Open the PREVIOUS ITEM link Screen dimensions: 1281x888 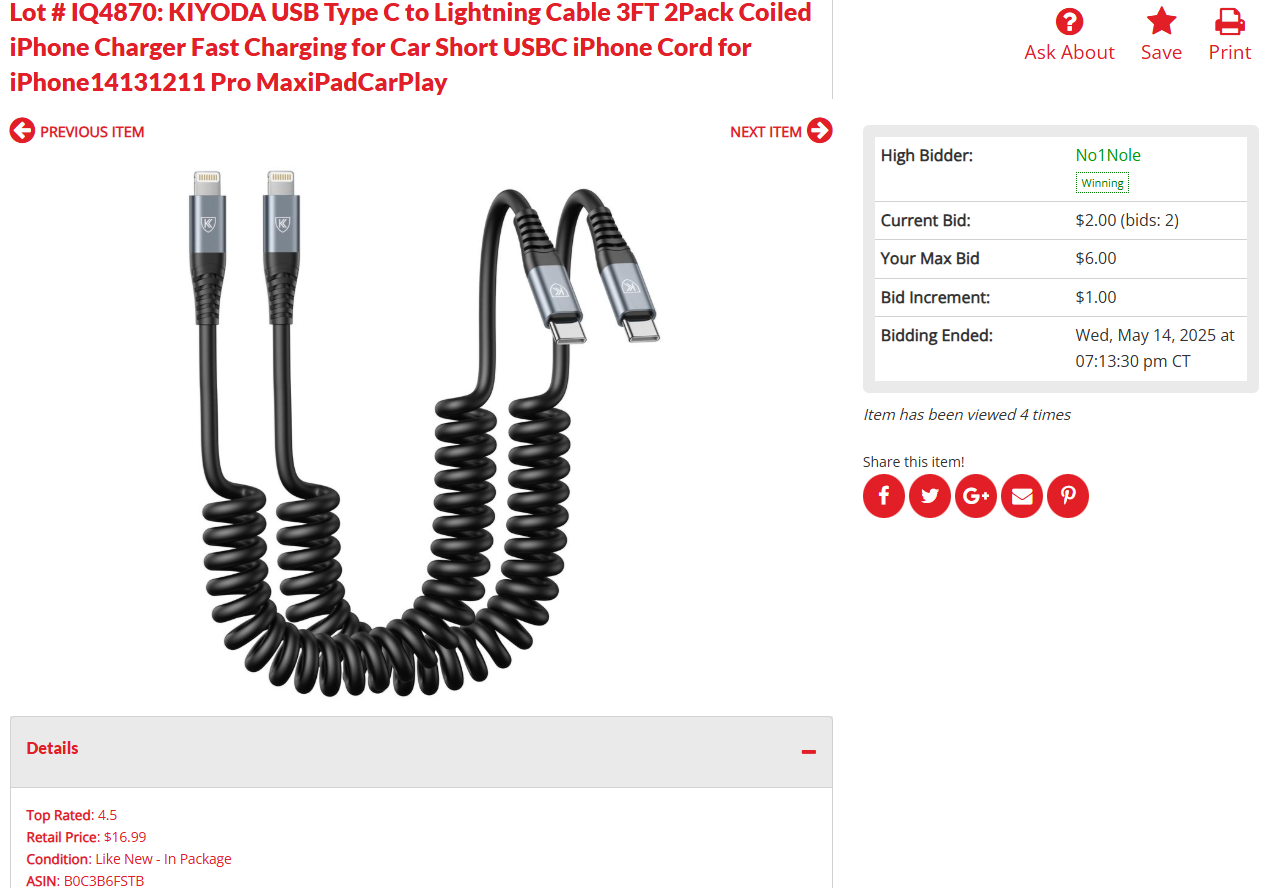[x=92, y=132]
